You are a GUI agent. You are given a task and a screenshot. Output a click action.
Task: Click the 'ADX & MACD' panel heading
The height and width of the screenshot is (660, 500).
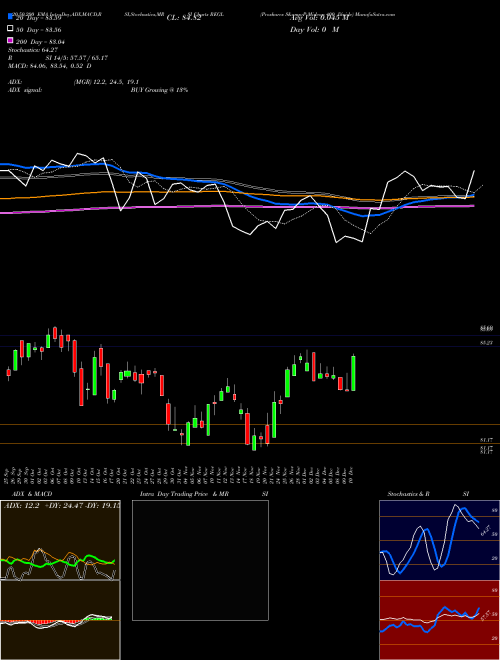32,494
